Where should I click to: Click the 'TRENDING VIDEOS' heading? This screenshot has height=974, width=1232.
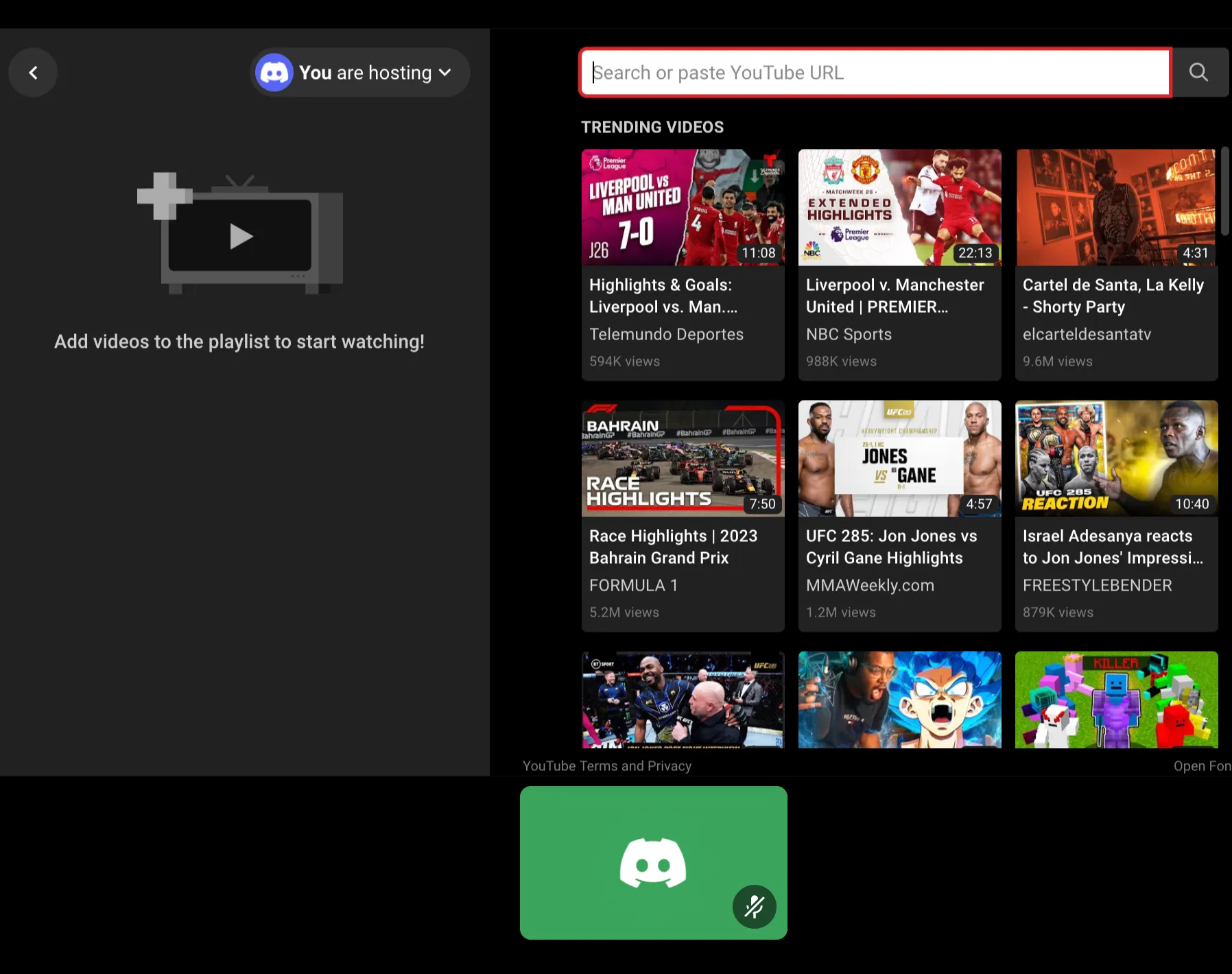(x=652, y=127)
